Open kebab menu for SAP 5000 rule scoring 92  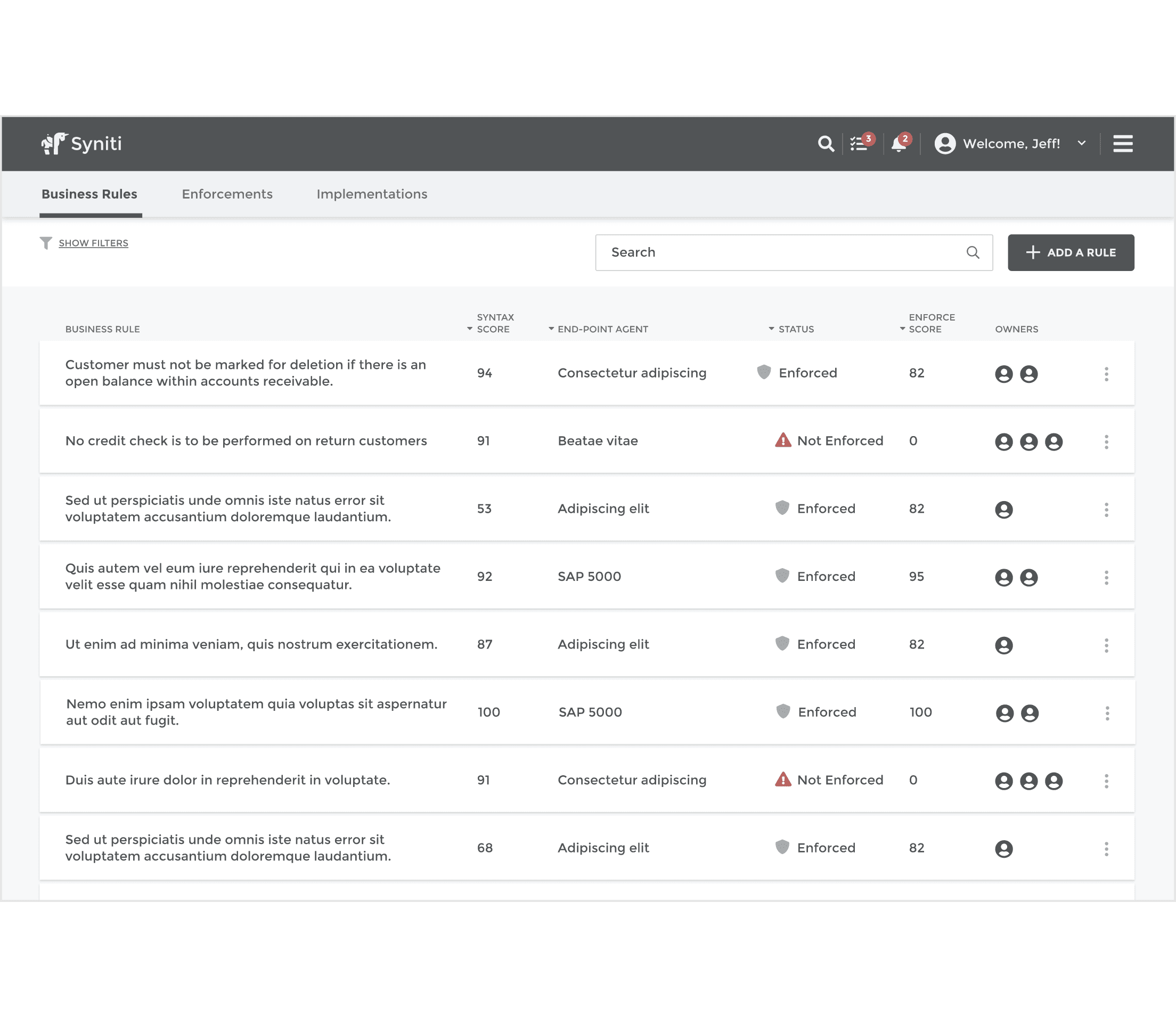click(1106, 578)
